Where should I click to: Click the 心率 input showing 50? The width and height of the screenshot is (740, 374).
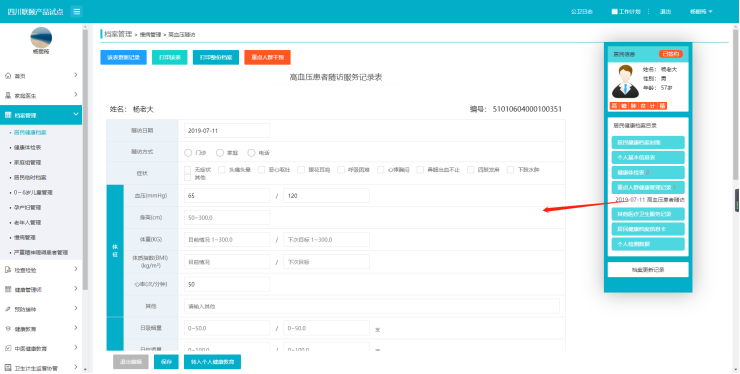[x=227, y=284]
